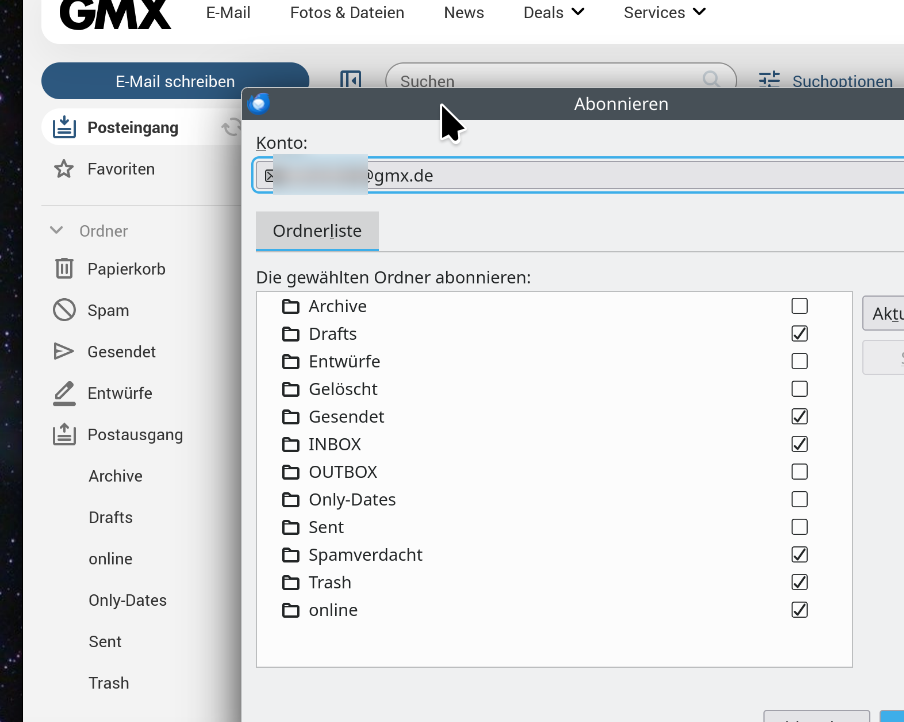Uncheck the Drafts subscription checkbox

tap(800, 333)
